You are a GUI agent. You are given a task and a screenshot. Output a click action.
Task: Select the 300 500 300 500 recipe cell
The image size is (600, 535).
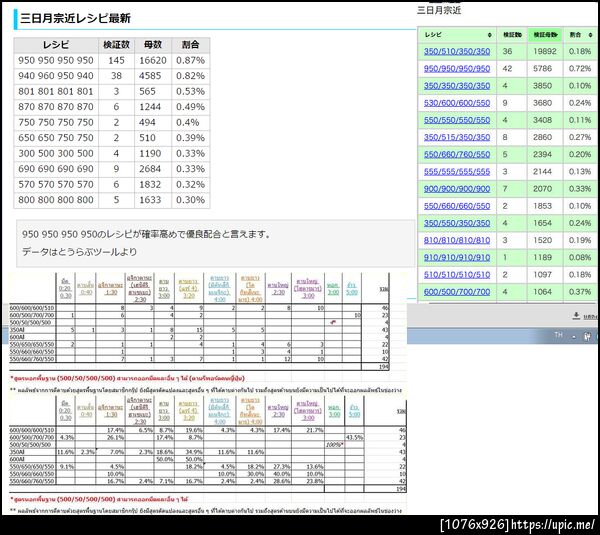[x=56, y=153]
